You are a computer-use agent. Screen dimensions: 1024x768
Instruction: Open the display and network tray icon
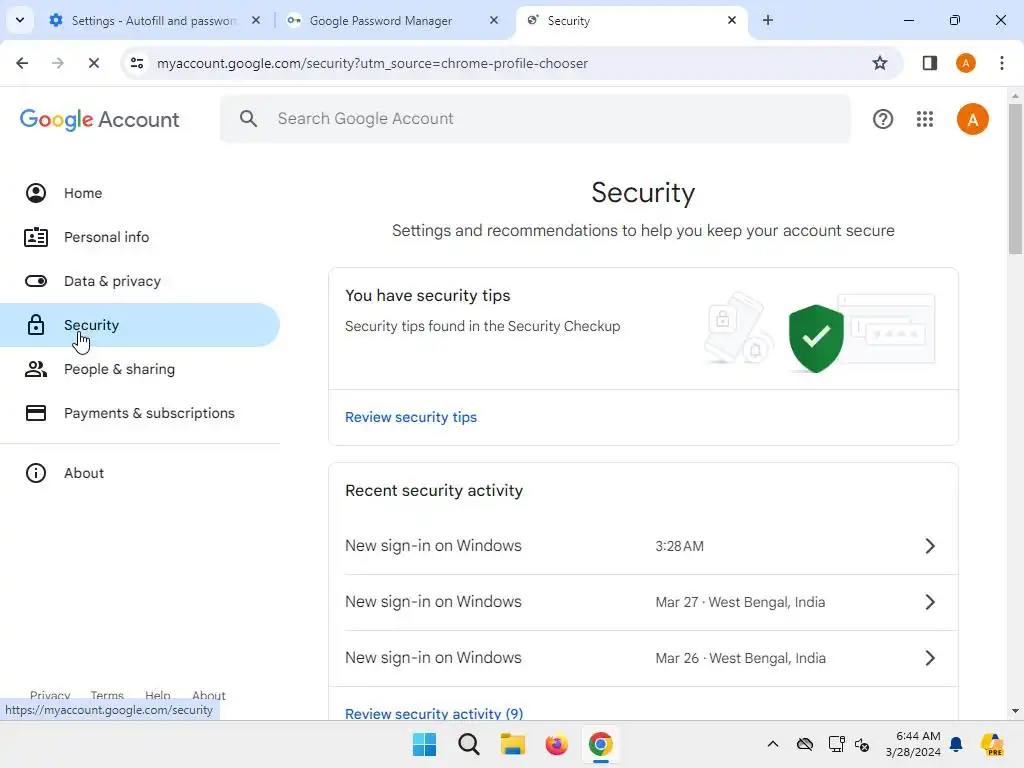tap(837, 744)
